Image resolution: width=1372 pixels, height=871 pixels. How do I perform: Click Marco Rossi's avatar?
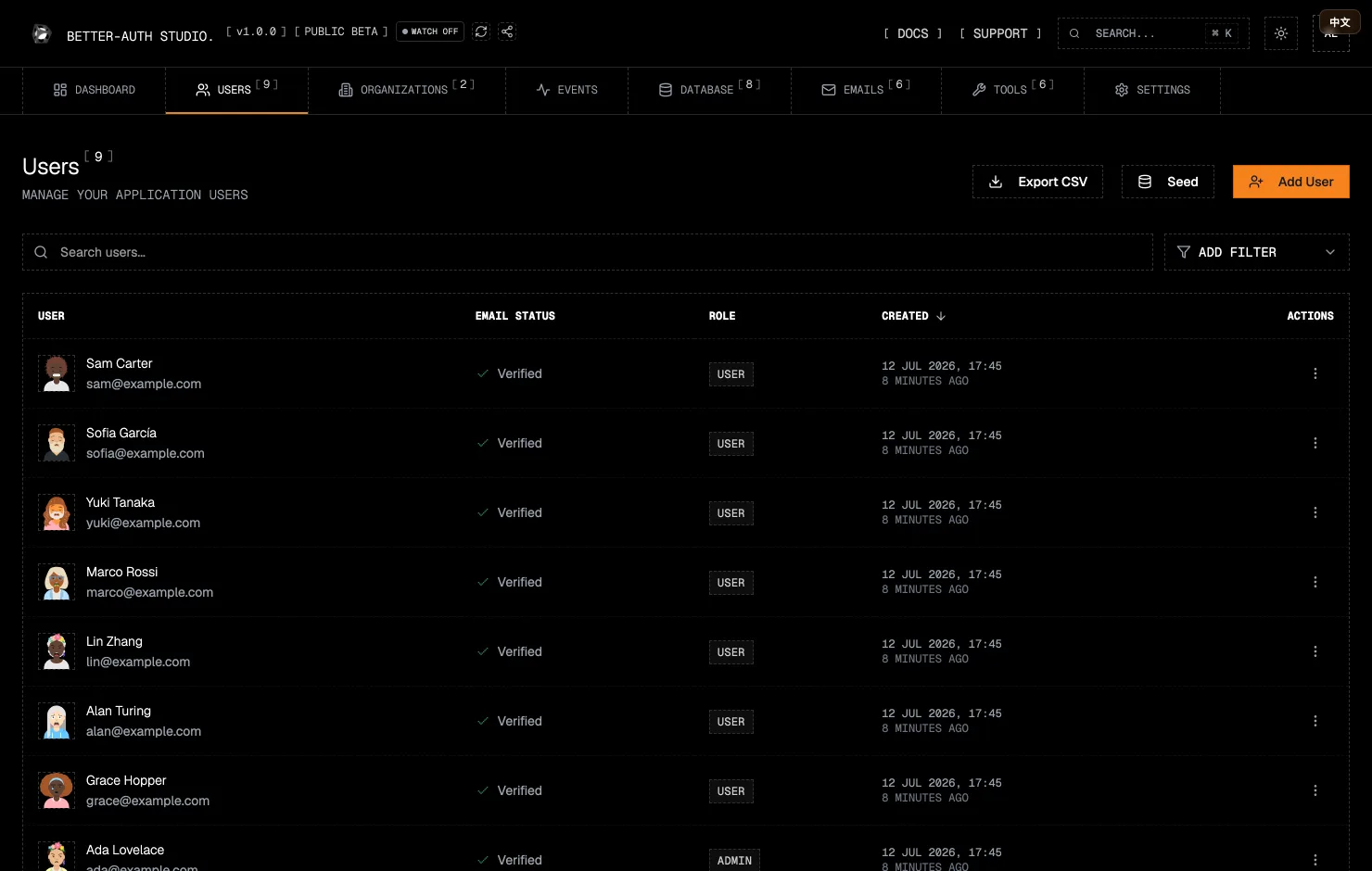point(57,582)
